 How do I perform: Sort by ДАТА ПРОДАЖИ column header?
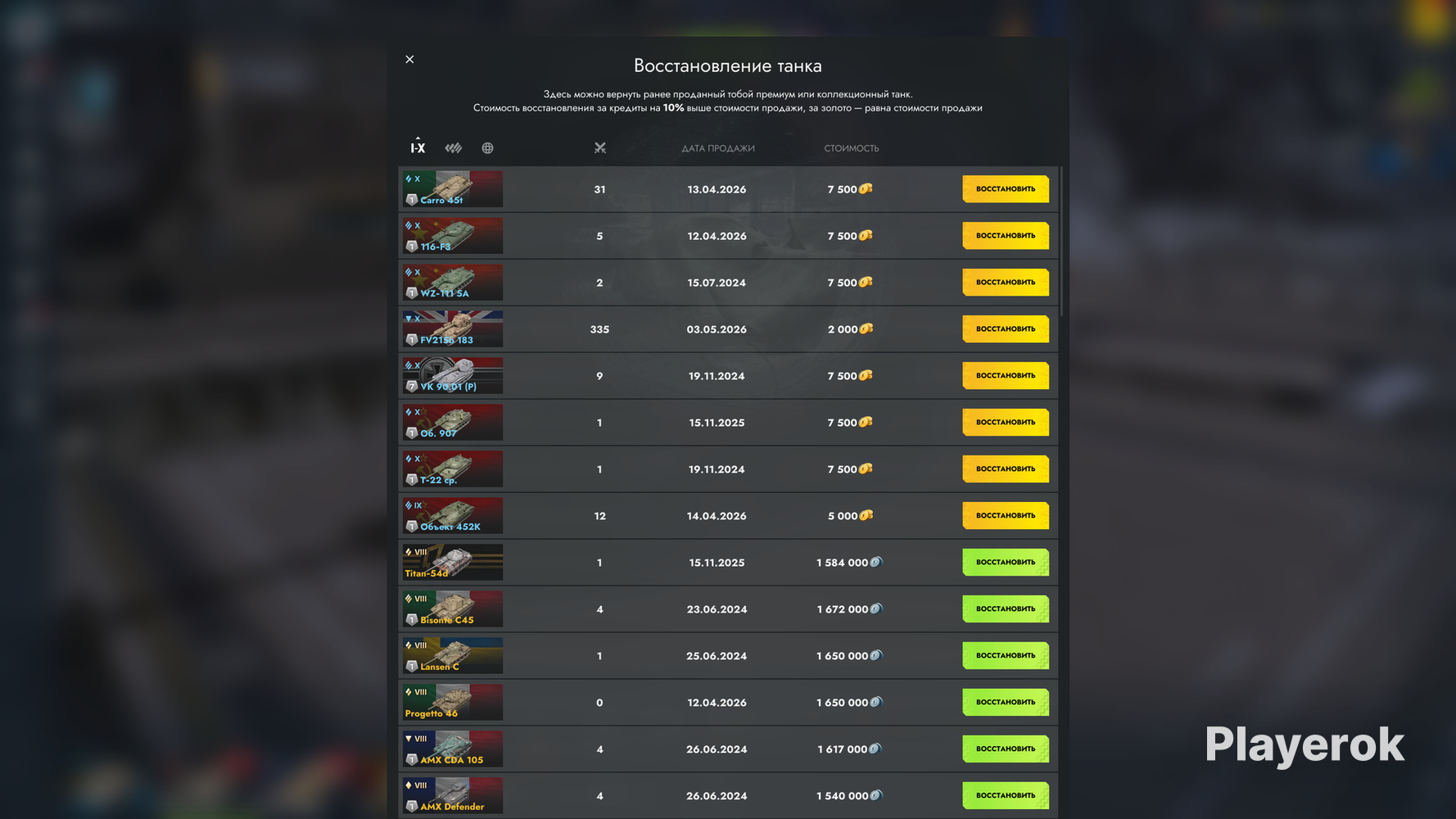(717, 148)
